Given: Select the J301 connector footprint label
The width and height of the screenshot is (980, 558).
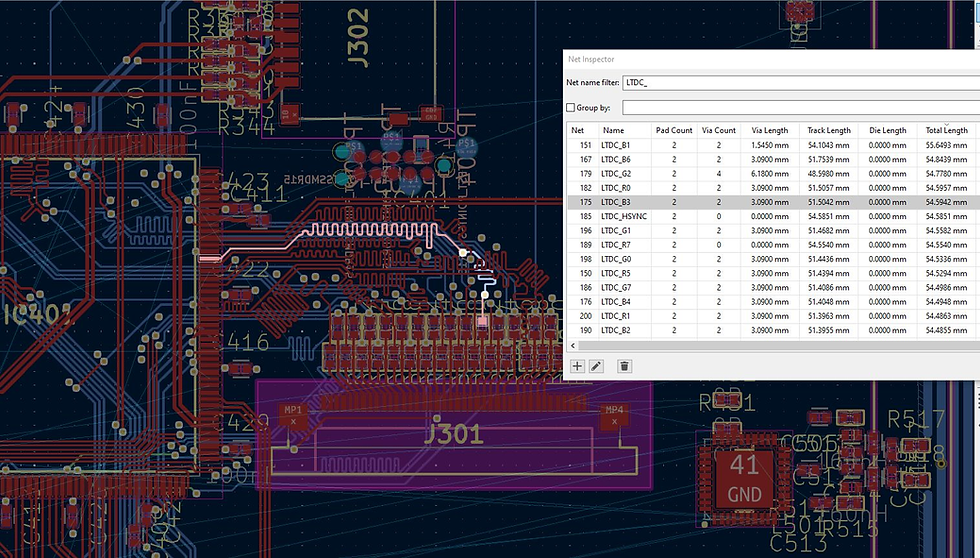Looking at the screenshot, I should pos(453,434).
